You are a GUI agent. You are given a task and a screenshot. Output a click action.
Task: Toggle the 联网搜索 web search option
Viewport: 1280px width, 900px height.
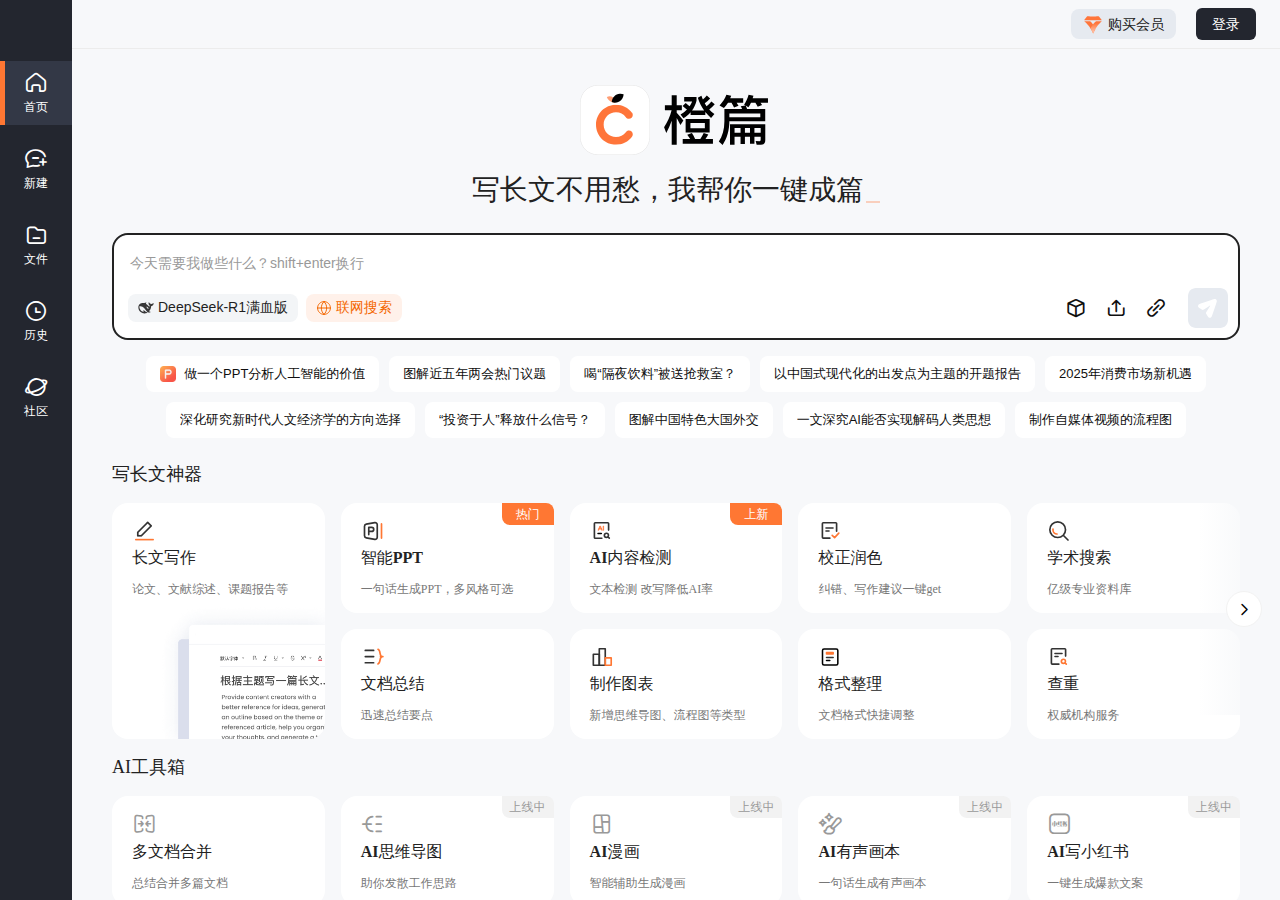(x=354, y=308)
